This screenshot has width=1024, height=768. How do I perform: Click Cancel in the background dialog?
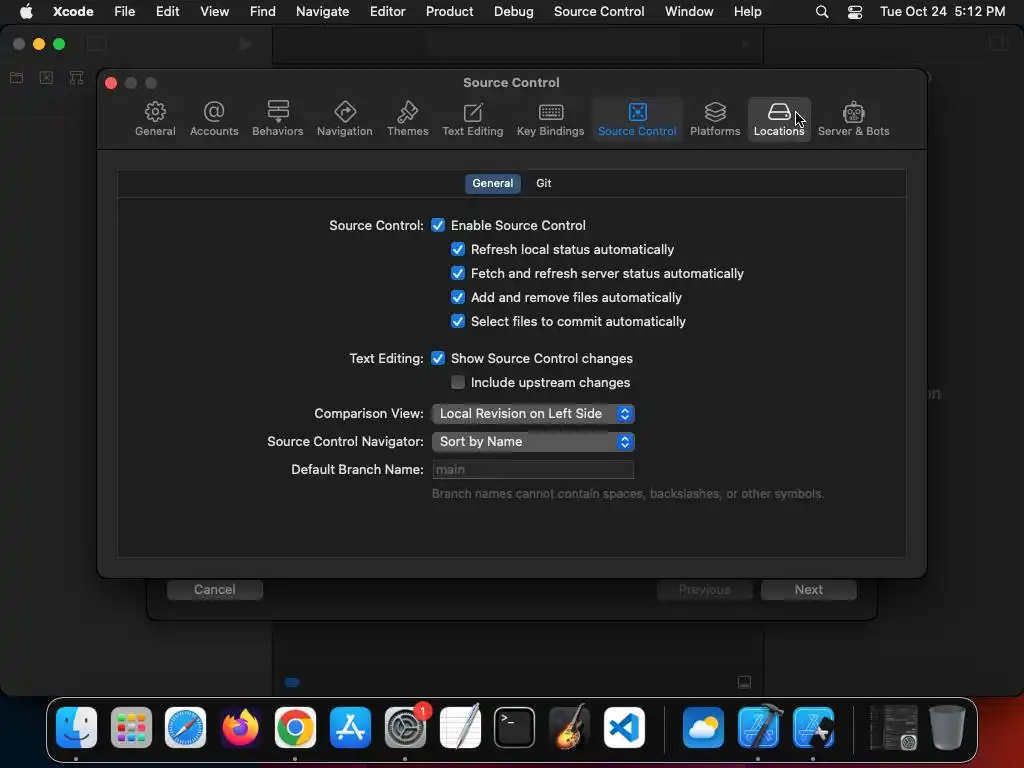[214, 590]
